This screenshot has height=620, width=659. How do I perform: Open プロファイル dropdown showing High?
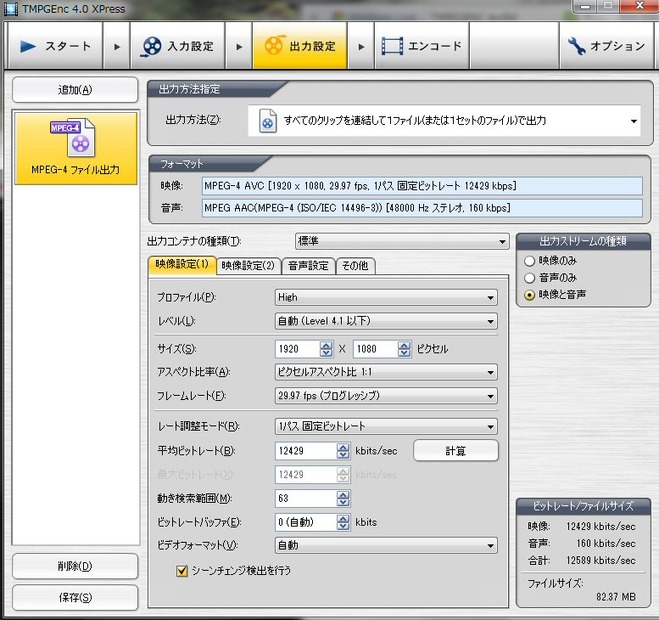[386, 298]
